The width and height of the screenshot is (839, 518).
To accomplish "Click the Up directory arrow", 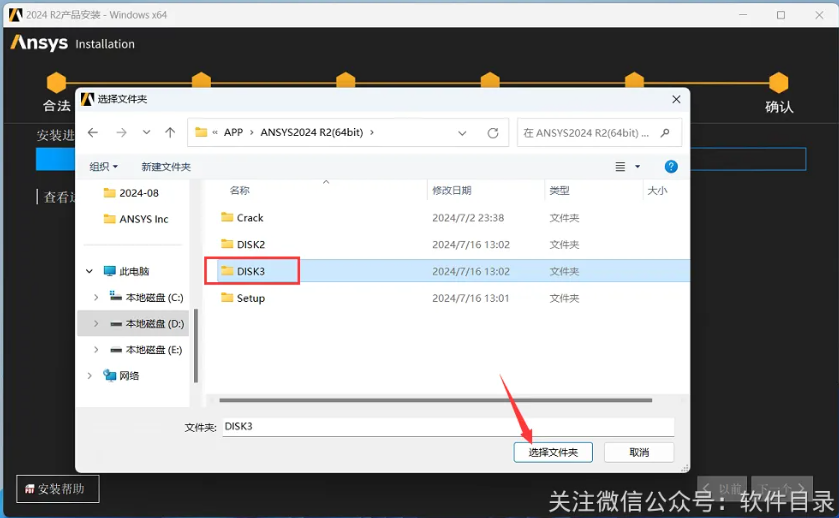I will click(x=170, y=132).
